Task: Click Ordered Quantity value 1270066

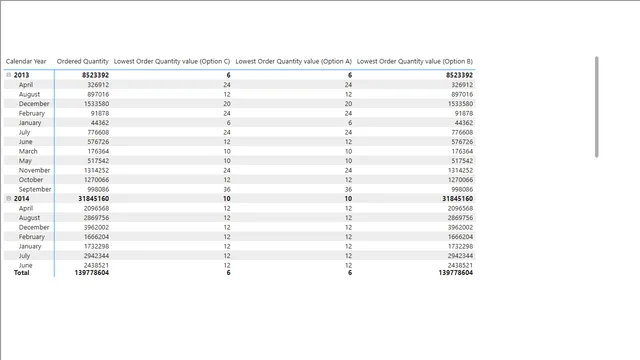Action: tap(96, 180)
